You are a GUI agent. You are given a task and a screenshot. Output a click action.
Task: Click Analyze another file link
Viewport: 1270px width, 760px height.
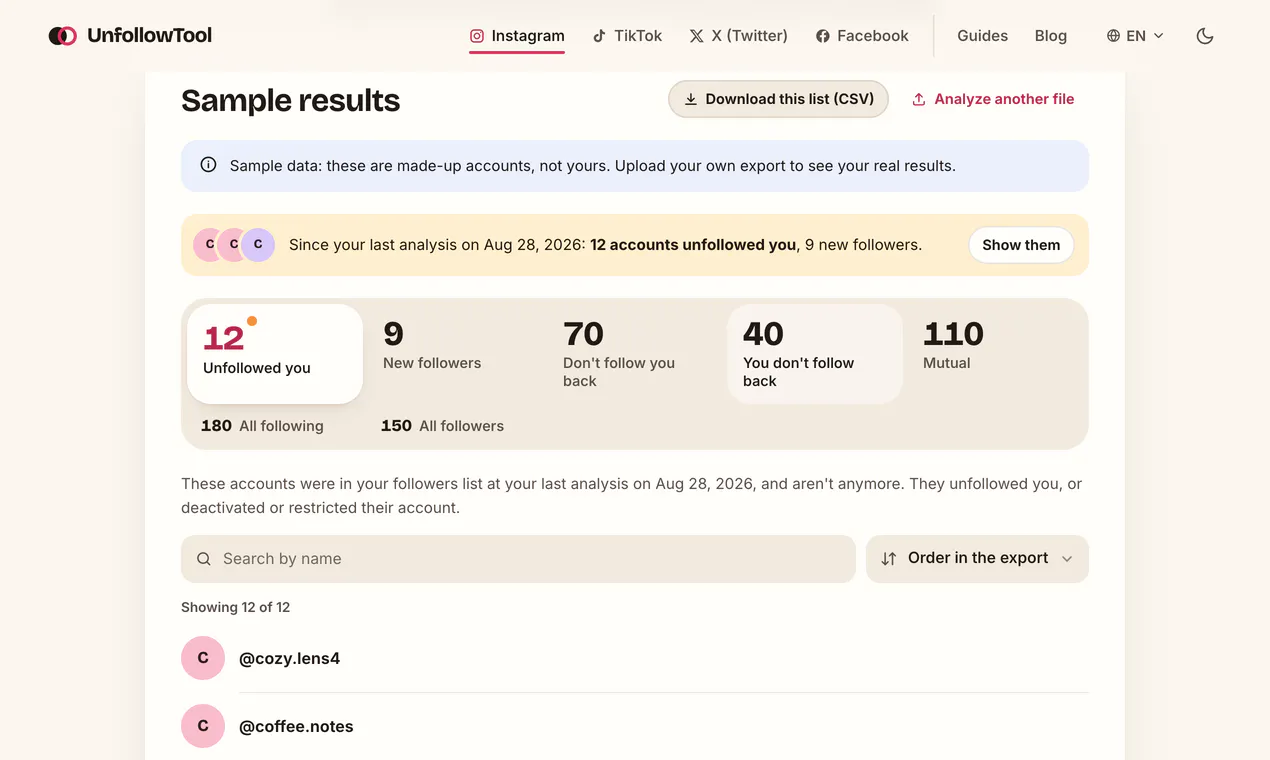[x=993, y=99]
